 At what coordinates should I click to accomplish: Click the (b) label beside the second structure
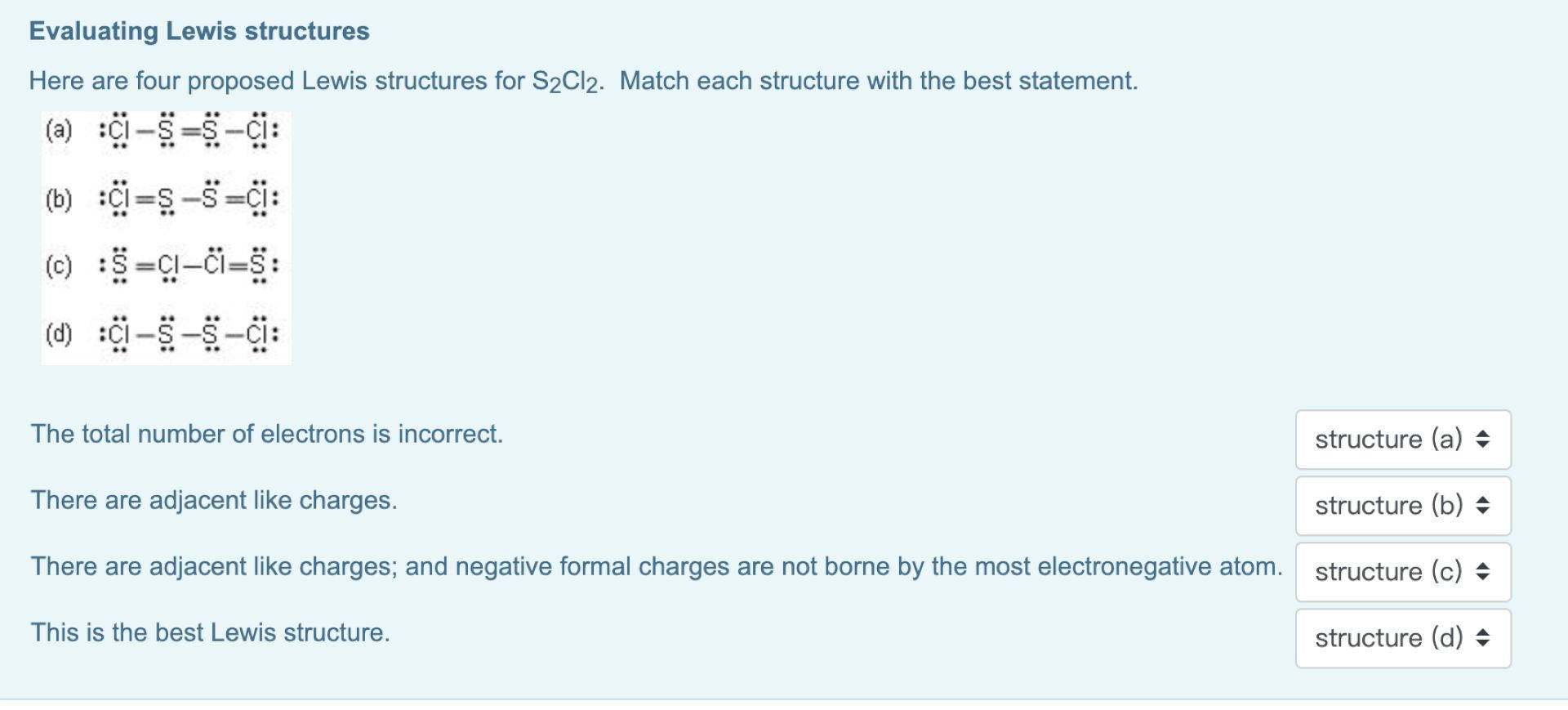click(59, 199)
